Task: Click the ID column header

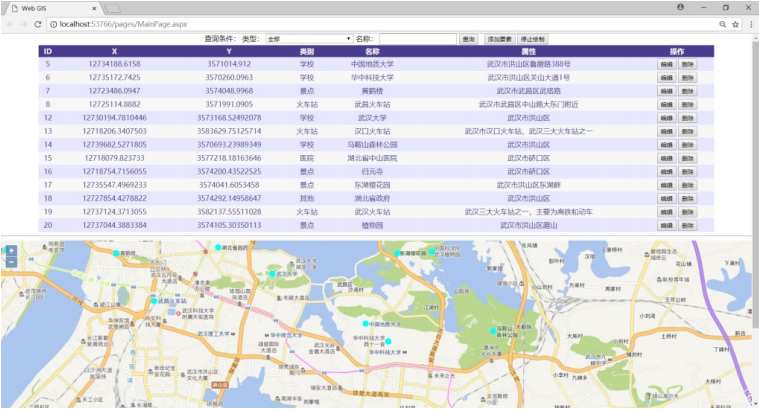Action: coord(47,51)
